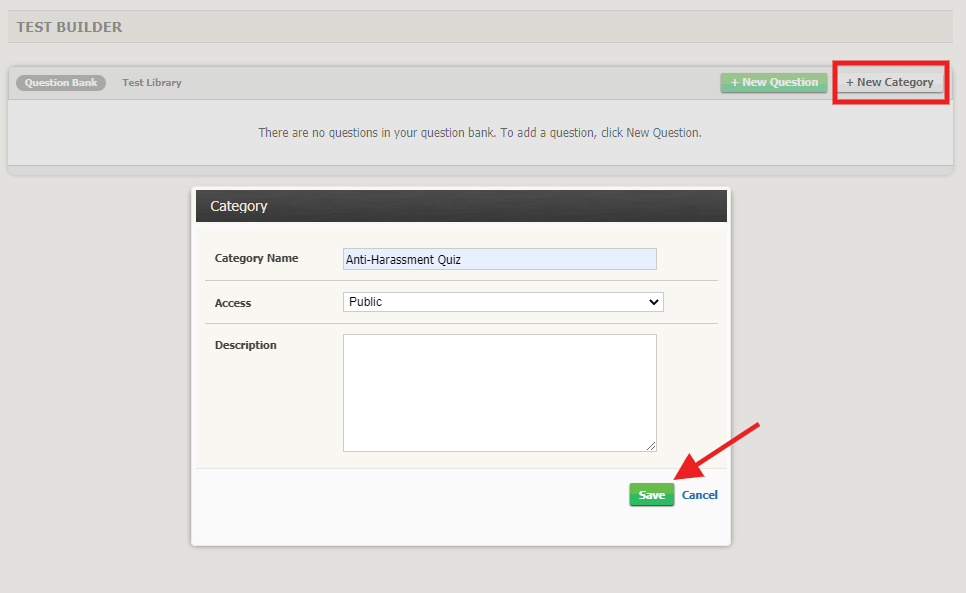Viewport: 966px width, 593px height.
Task: Select the Anti-Harassment Quiz text
Action: click(x=402, y=258)
